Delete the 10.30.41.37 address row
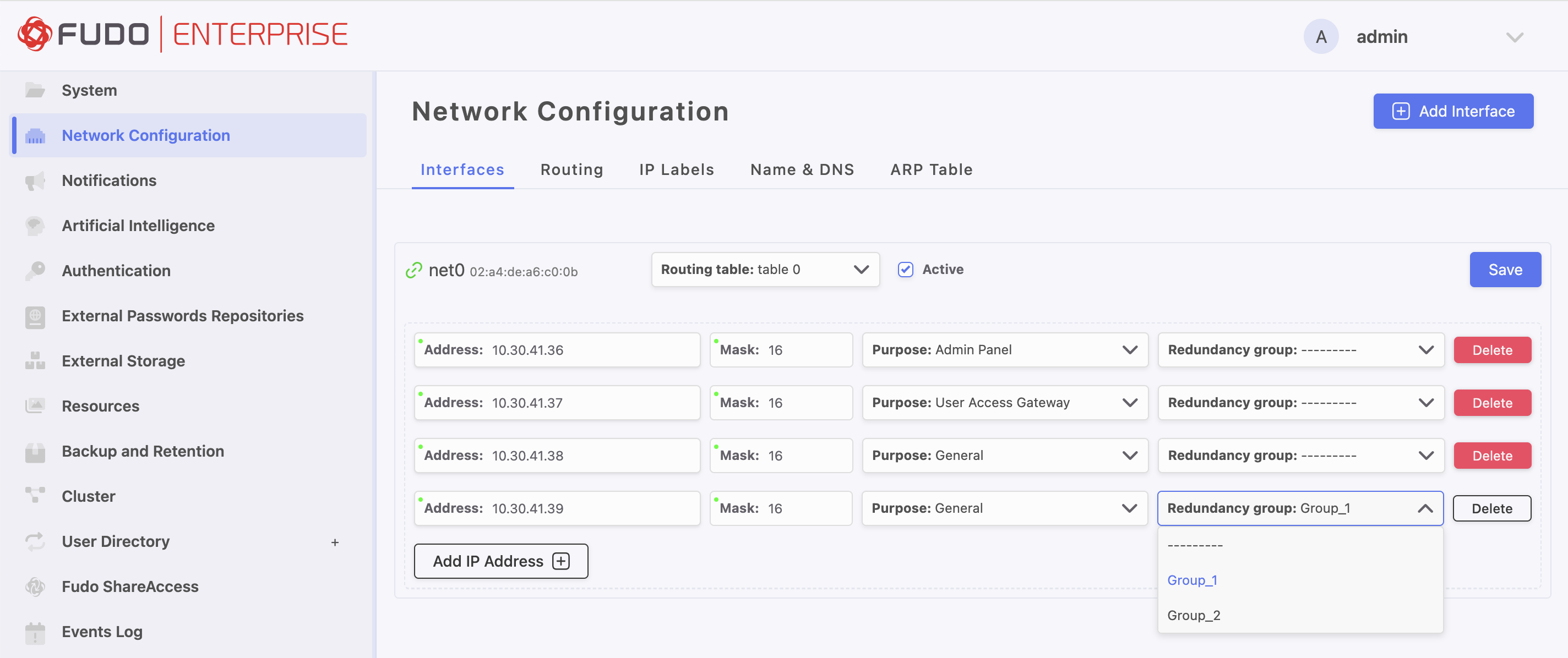 point(1492,403)
